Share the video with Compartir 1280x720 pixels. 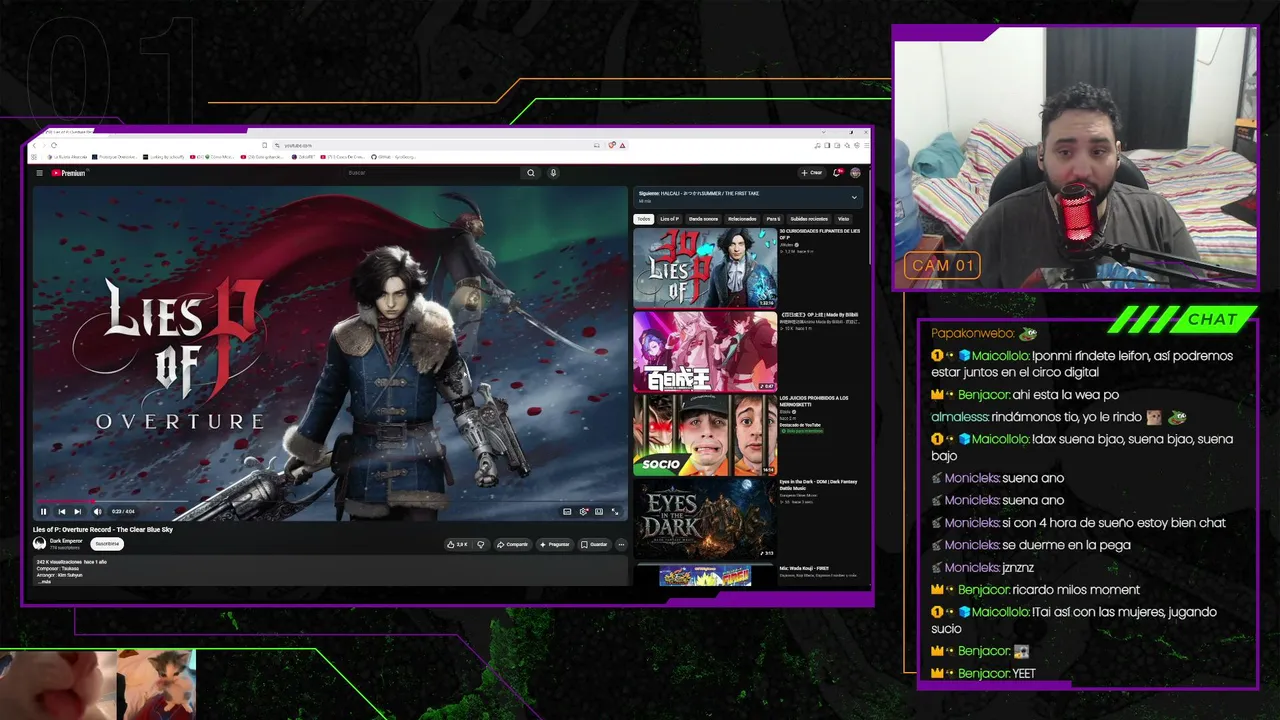(x=512, y=545)
